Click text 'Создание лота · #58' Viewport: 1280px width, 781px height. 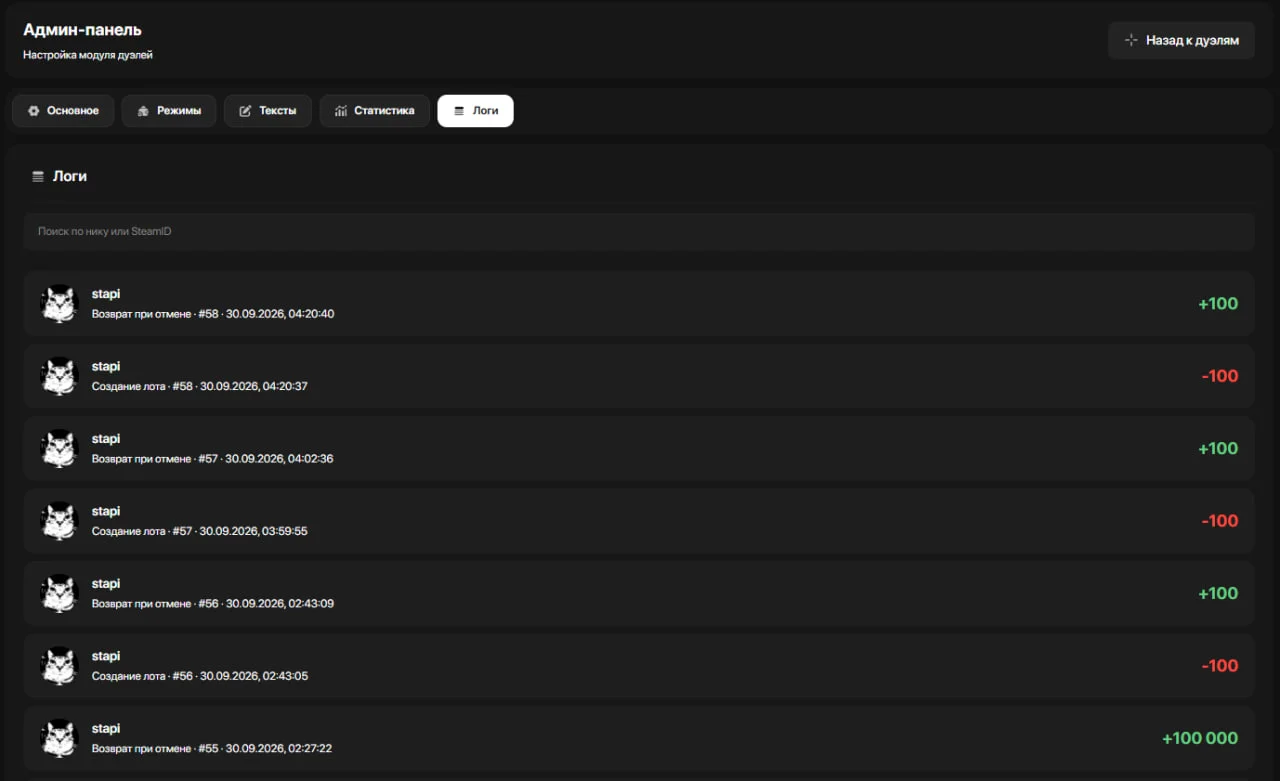pyautogui.click(x=142, y=386)
